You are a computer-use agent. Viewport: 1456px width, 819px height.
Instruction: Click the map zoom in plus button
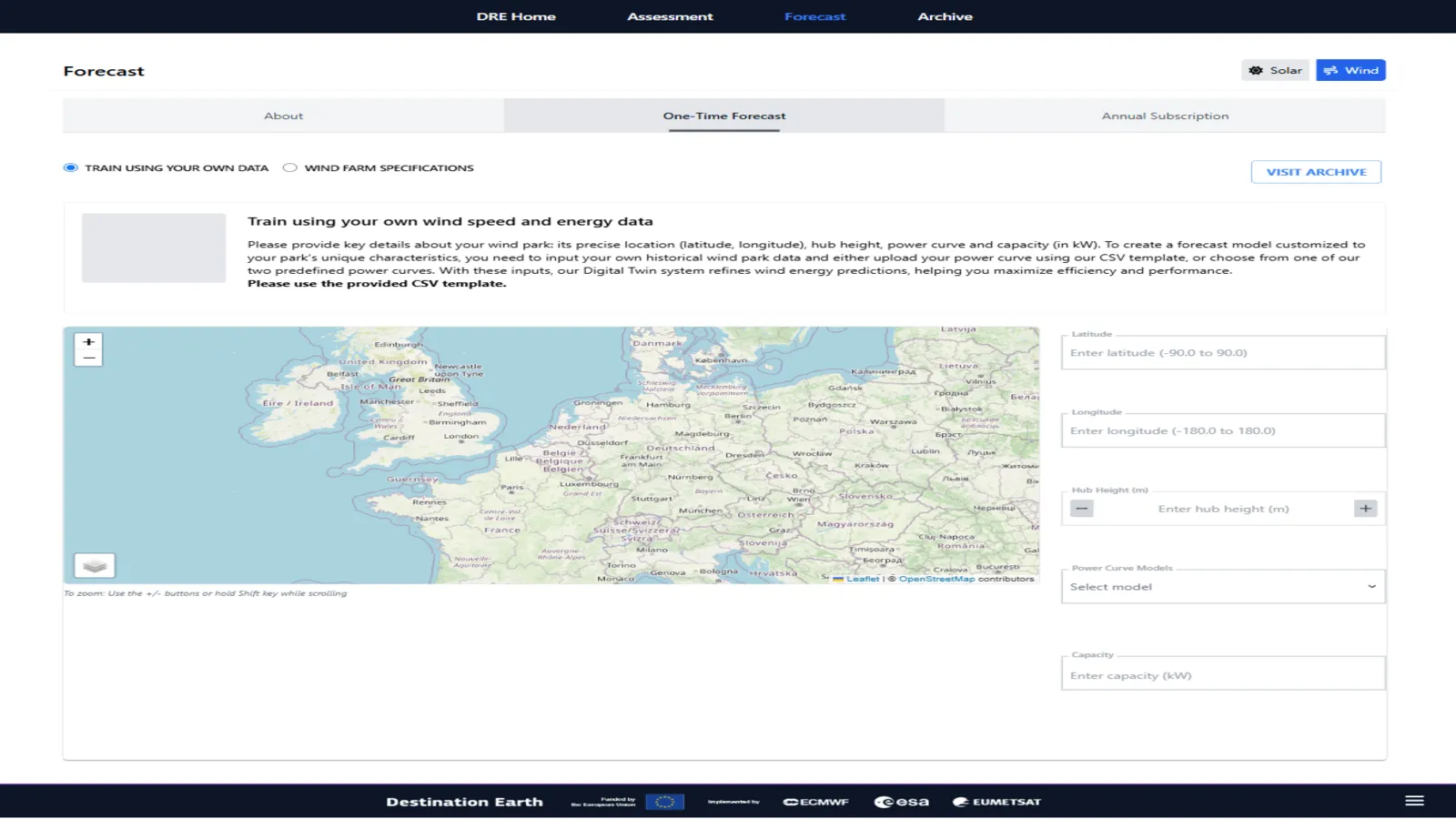[88, 342]
